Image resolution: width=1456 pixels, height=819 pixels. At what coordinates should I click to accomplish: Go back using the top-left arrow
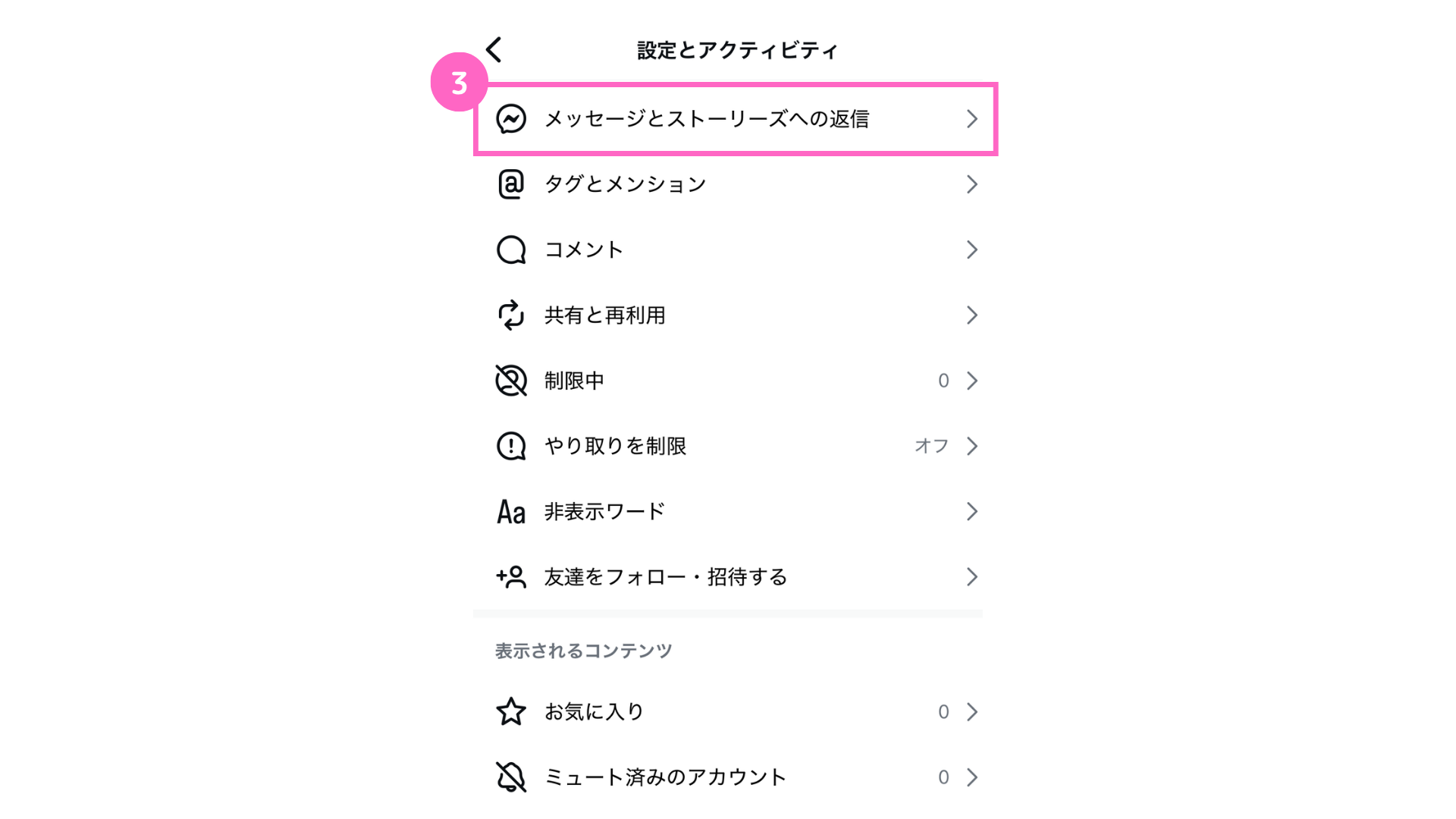pyautogui.click(x=494, y=50)
